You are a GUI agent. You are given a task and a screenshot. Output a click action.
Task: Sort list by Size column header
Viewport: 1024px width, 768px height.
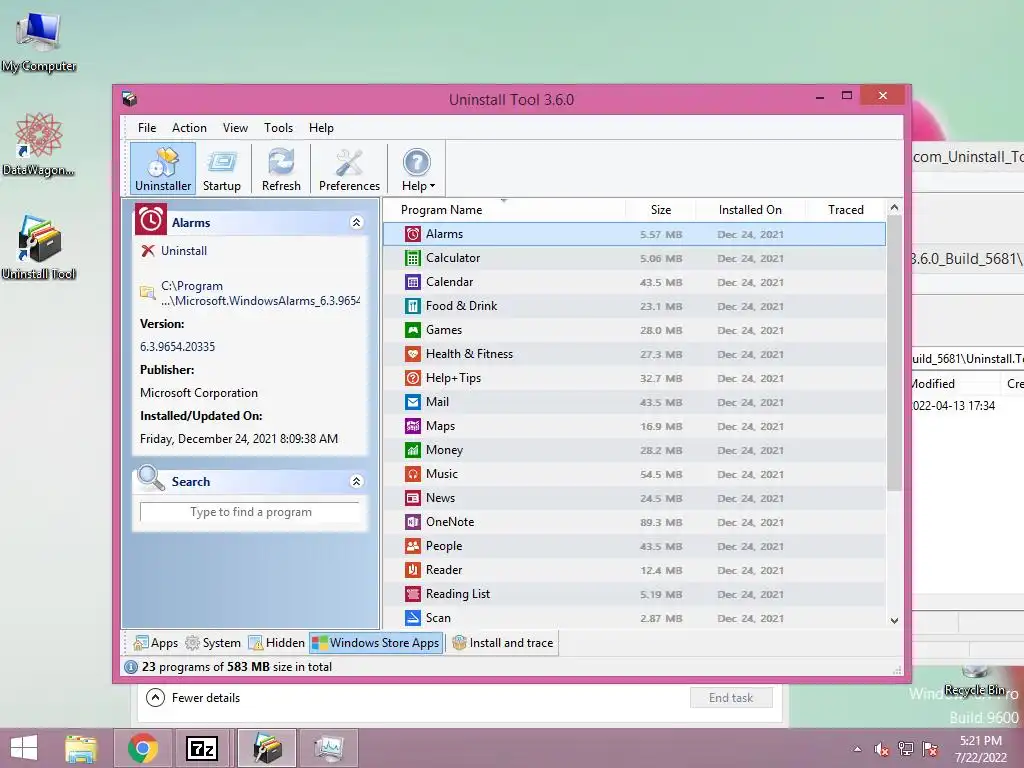tap(660, 210)
